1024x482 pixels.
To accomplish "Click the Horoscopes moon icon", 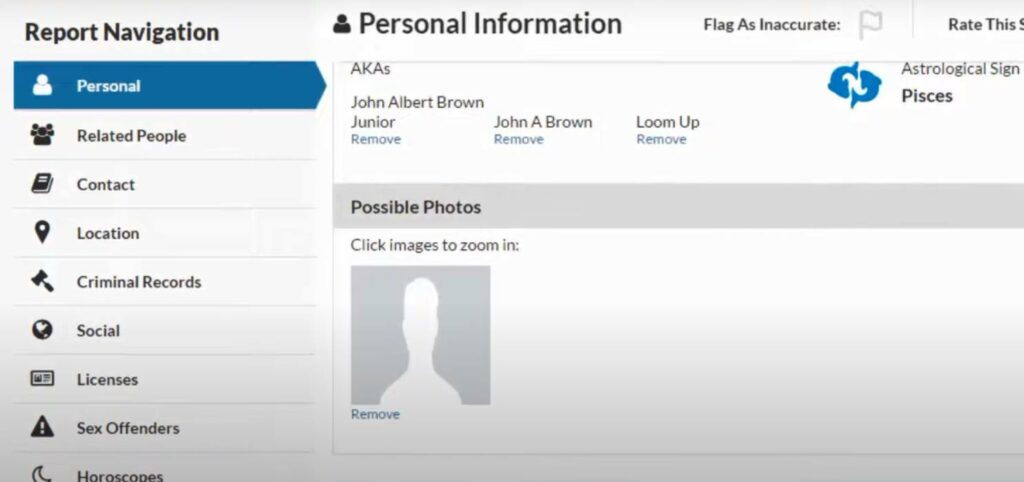I will click(x=42, y=474).
